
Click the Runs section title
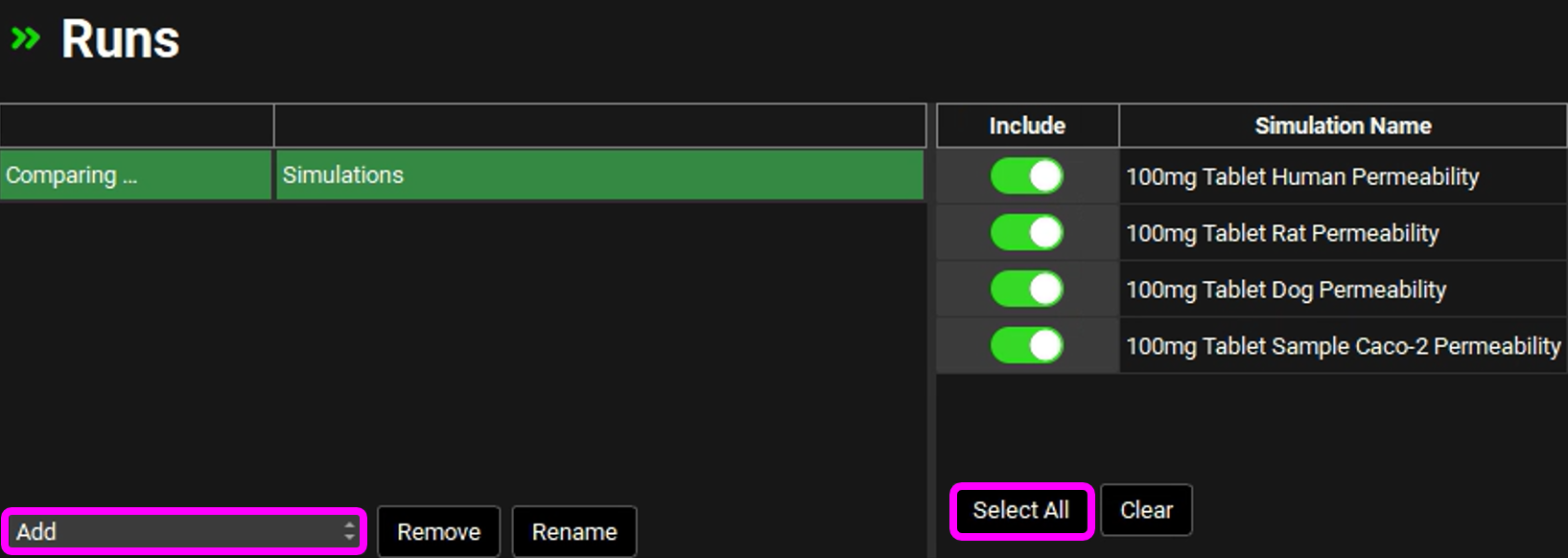pyautogui.click(x=120, y=39)
